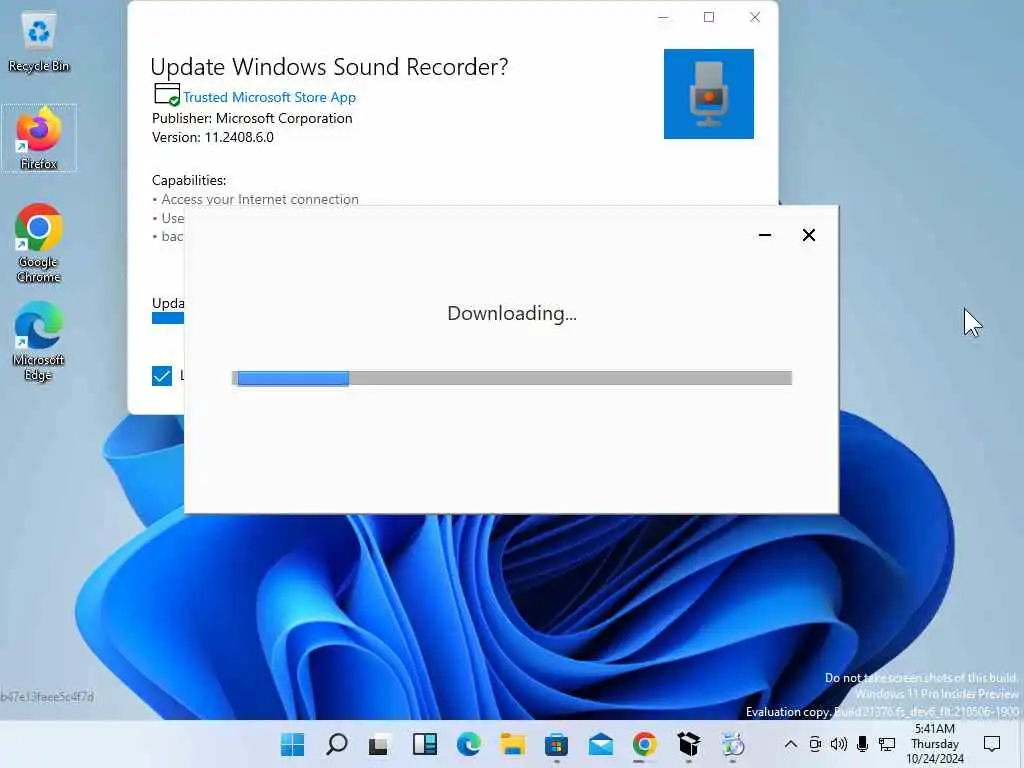The image size is (1024, 768).
Task: Click the 'Update Windows Sound Recorder?' heading
Action: coord(329,67)
